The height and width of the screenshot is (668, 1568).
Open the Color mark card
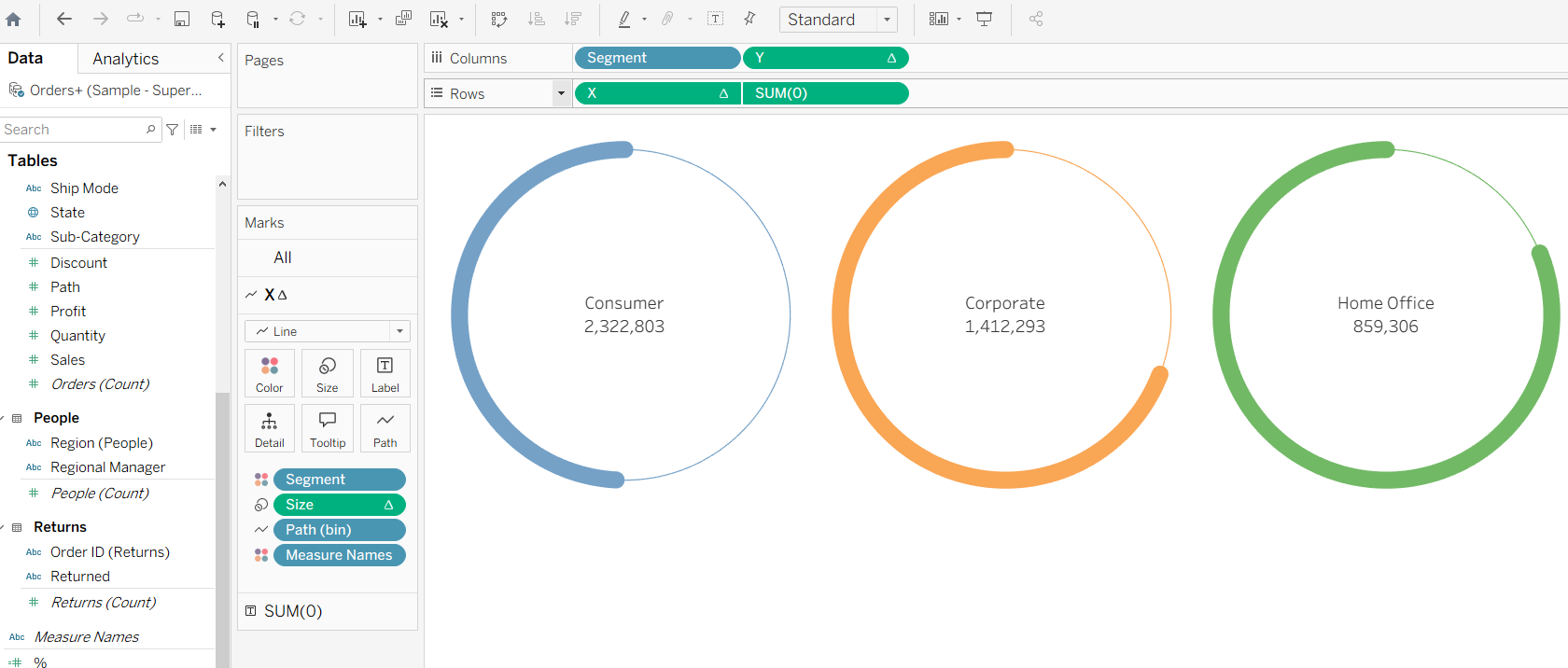point(270,373)
